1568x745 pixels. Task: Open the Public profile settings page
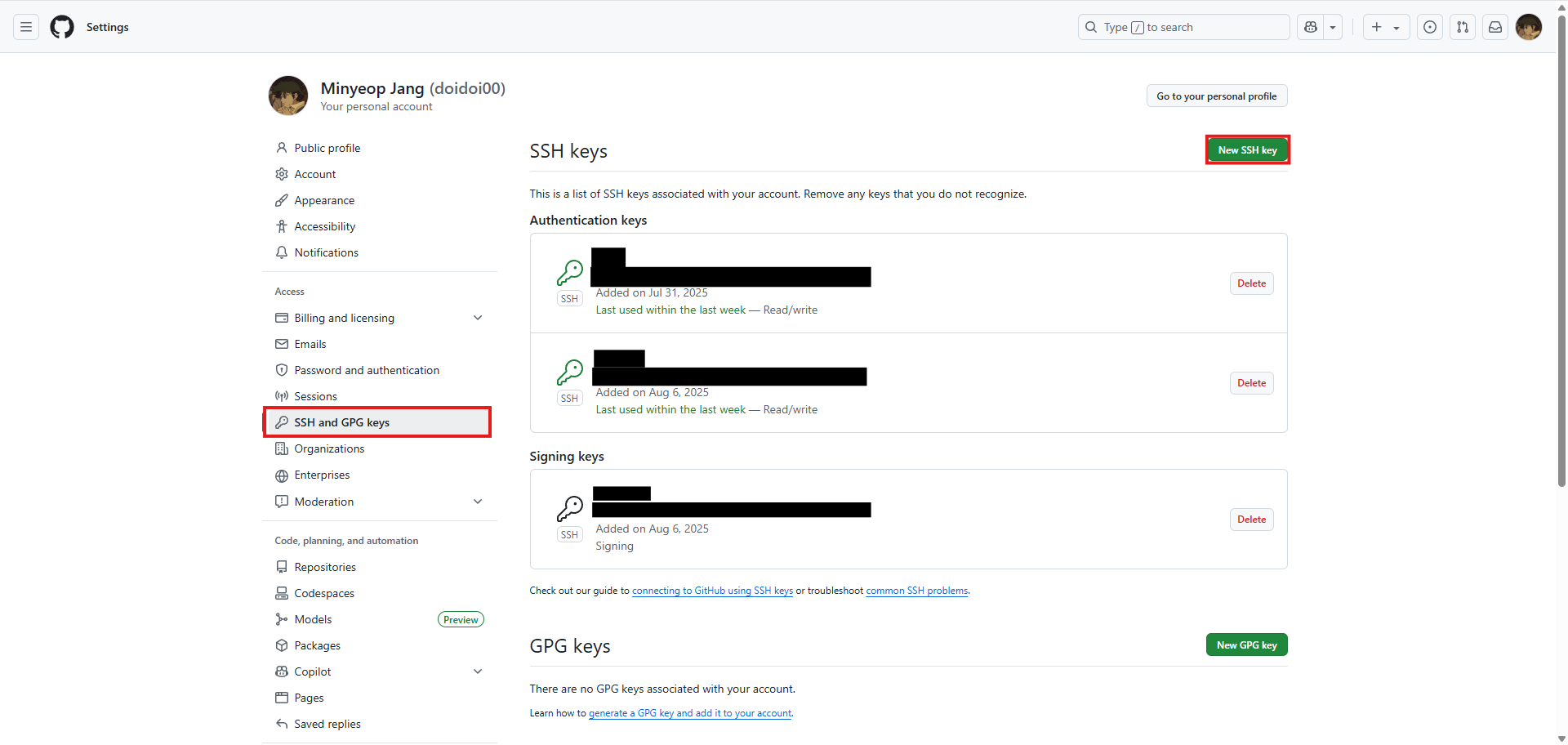[327, 148]
